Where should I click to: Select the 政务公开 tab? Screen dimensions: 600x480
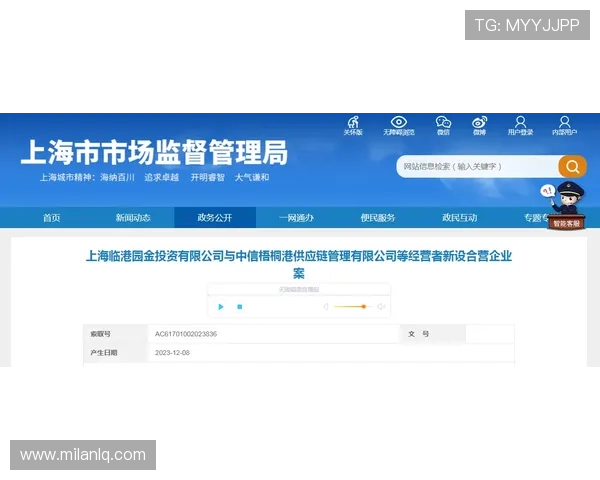point(215,218)
